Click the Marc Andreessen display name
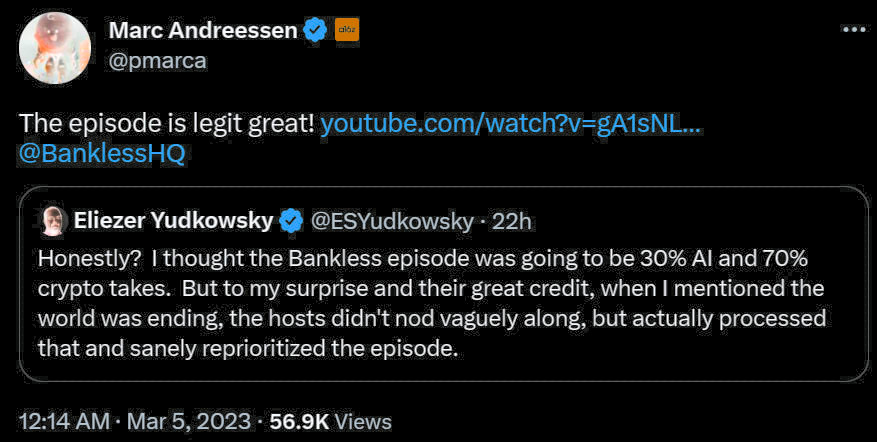The image size is (877, 442). point(202,31)
